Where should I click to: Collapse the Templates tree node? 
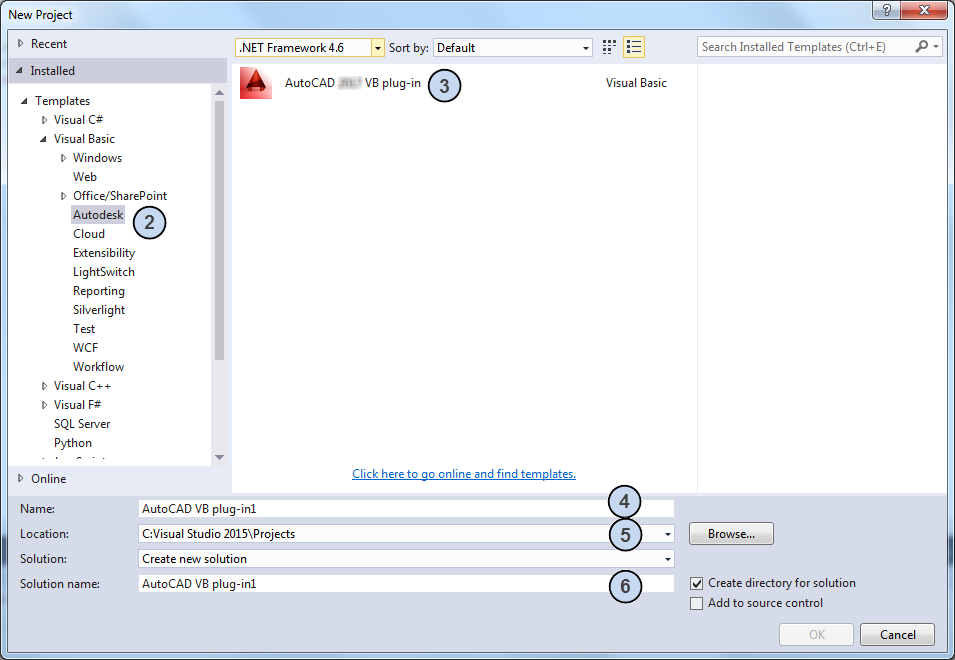24,101
